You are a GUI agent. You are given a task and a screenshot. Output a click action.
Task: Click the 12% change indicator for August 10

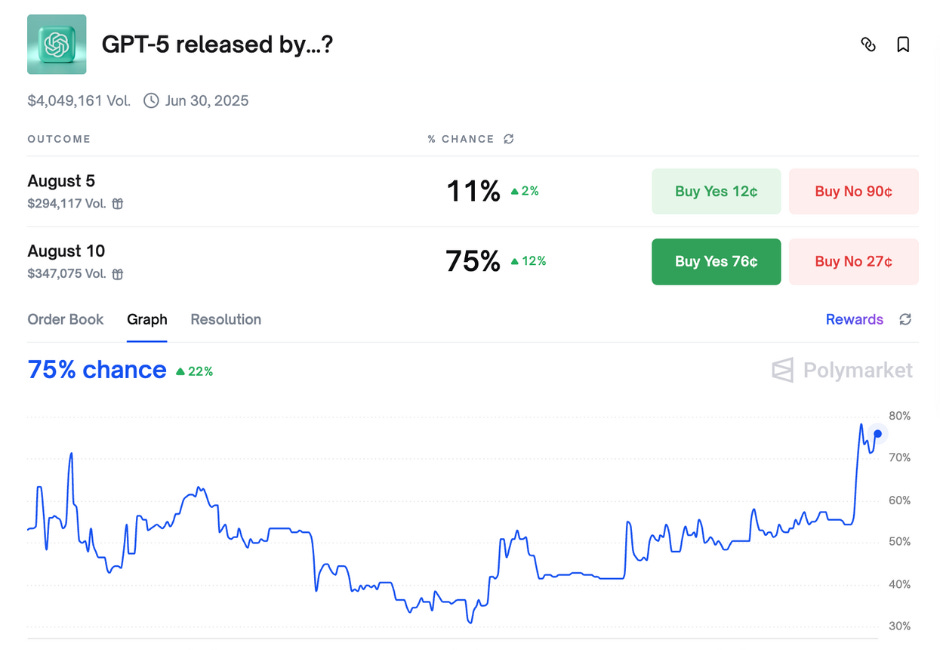[x=528, y=261]
